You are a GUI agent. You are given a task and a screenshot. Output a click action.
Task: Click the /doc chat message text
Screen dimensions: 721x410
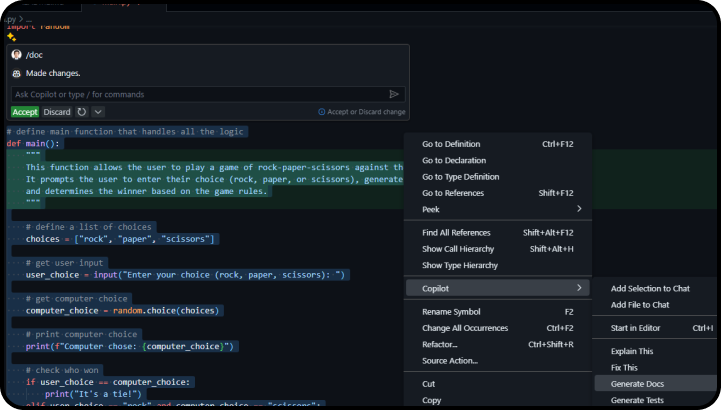coord(34,55)
